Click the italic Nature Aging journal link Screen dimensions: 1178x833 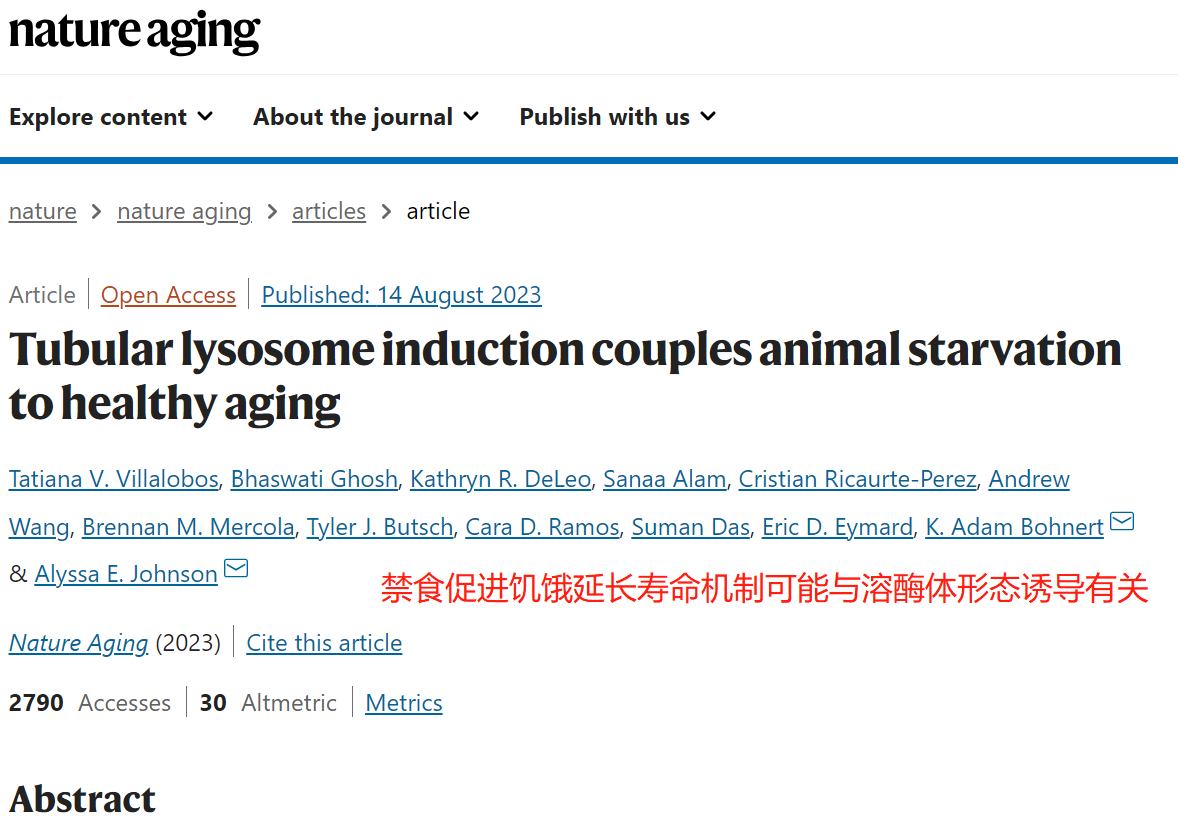pos(79,643)
